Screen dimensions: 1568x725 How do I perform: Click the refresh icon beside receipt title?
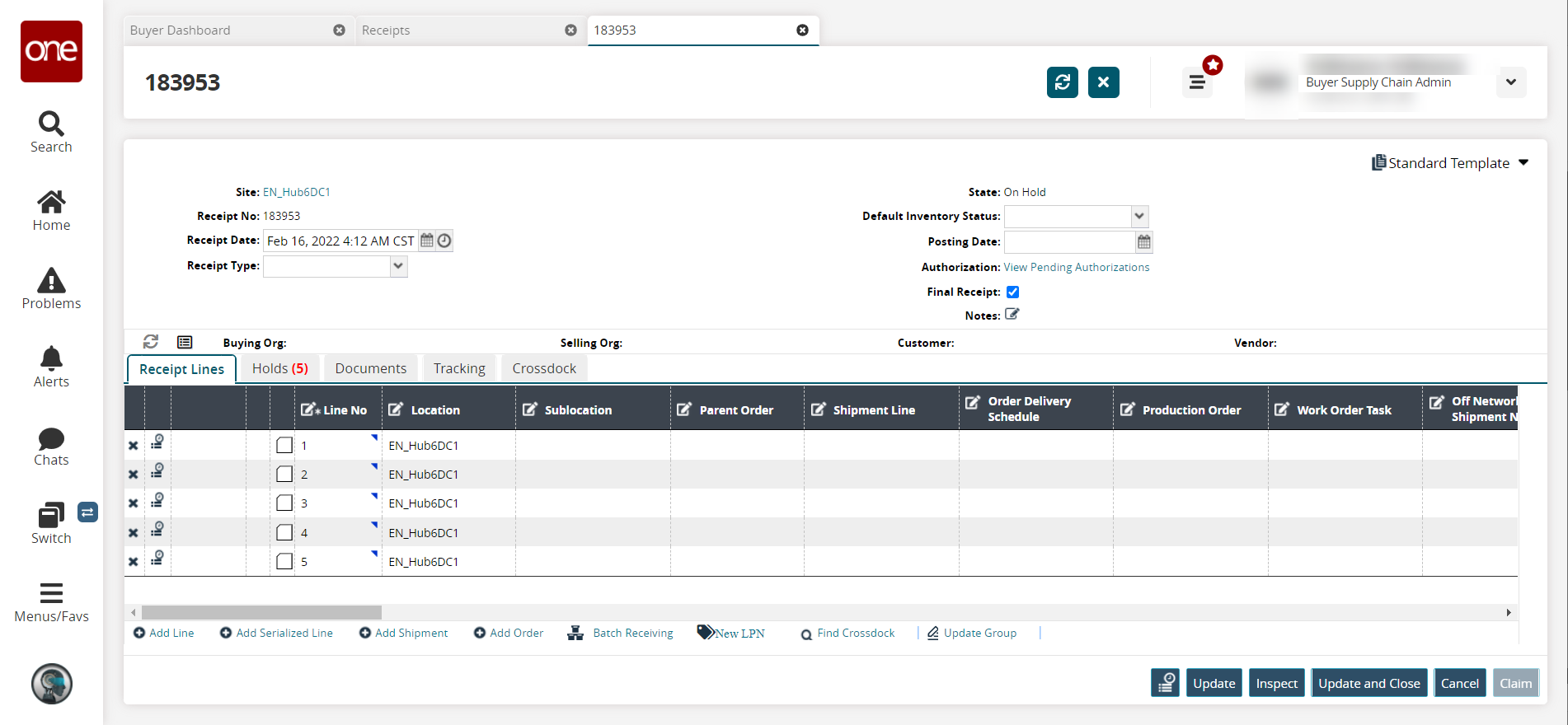pos(1062,82)
